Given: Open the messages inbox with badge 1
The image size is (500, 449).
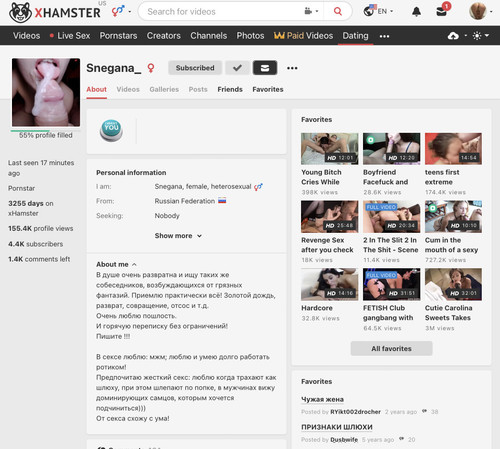Looking at the screenshot, I should pos(442,11).
